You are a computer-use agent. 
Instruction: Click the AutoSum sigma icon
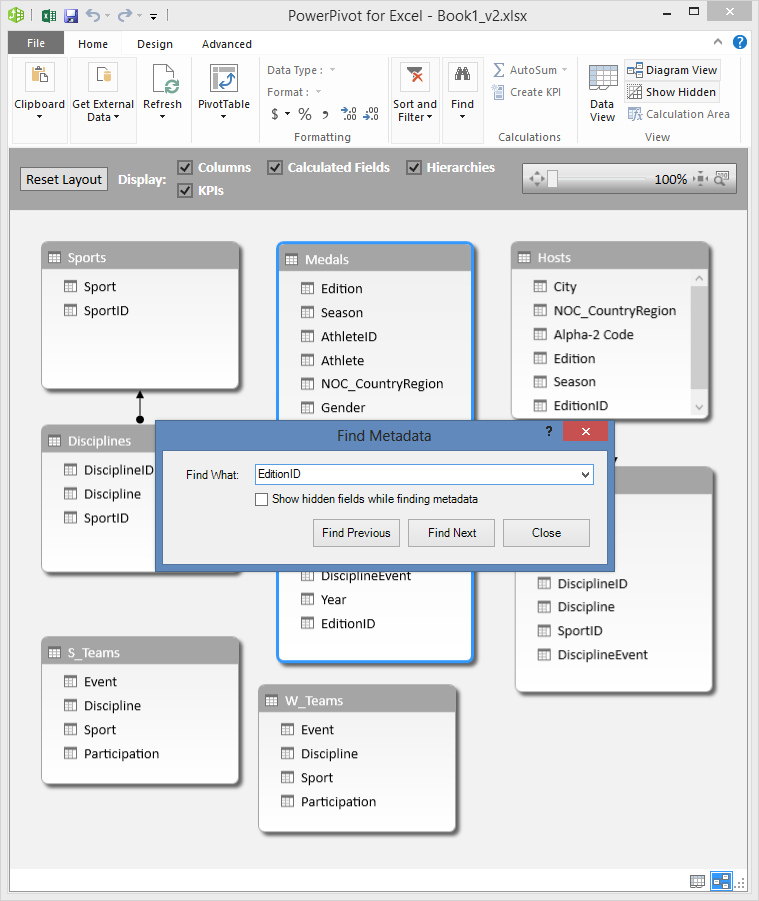[499, 70]
